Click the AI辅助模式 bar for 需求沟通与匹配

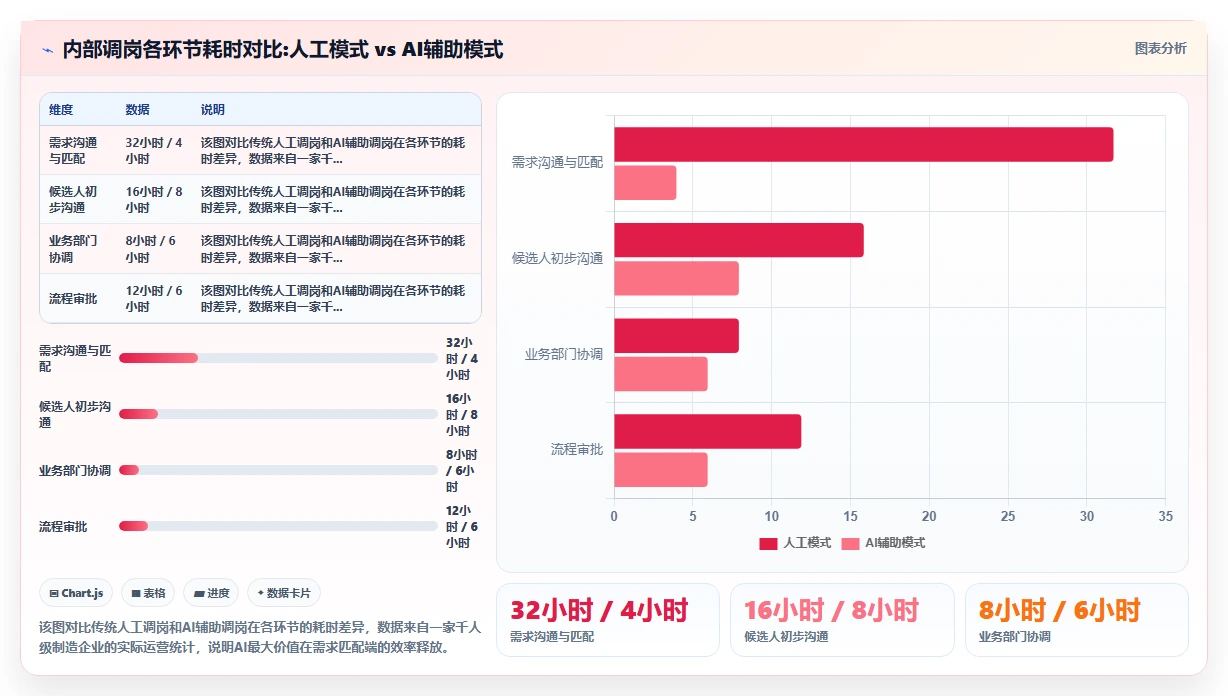(x=645, y=183)
